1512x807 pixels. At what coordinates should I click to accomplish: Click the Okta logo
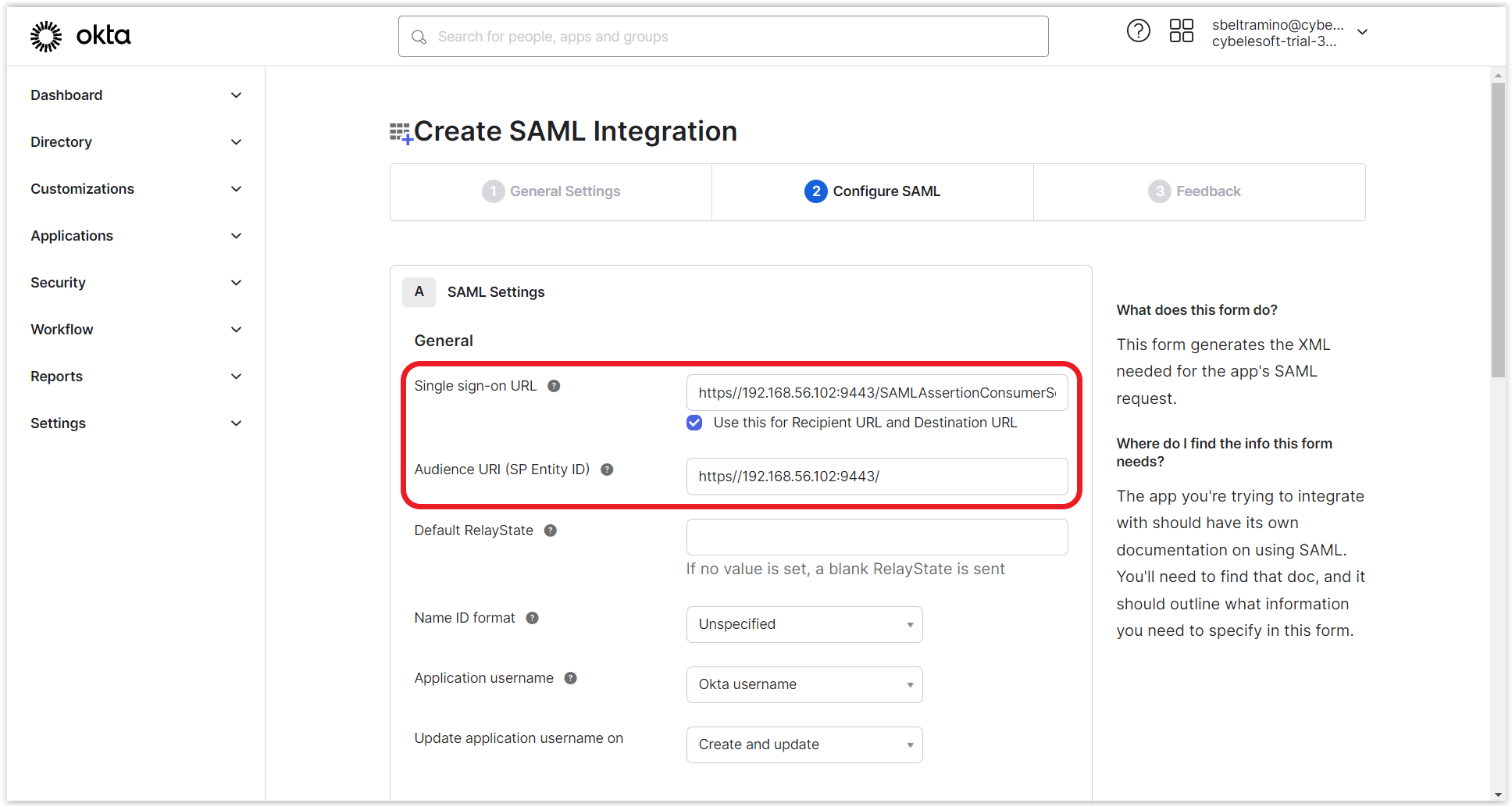point(80,36)
